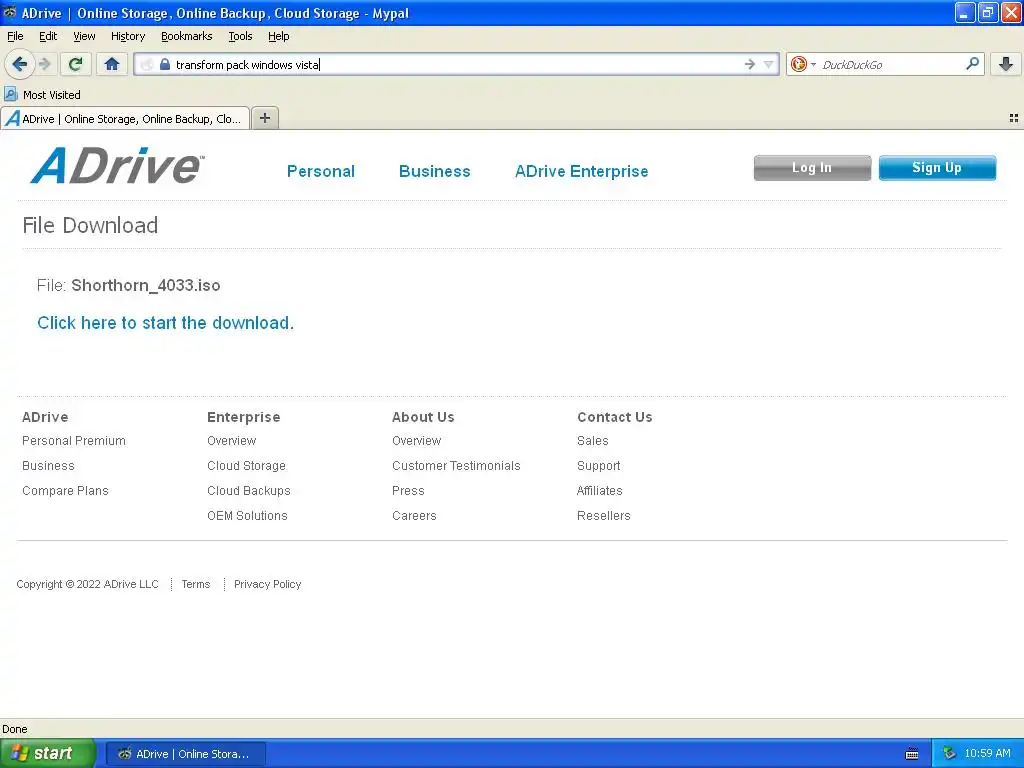Click the 10:59 AM clock
Viewport: 1024px width, 768px height.
(x=987, y=754)
